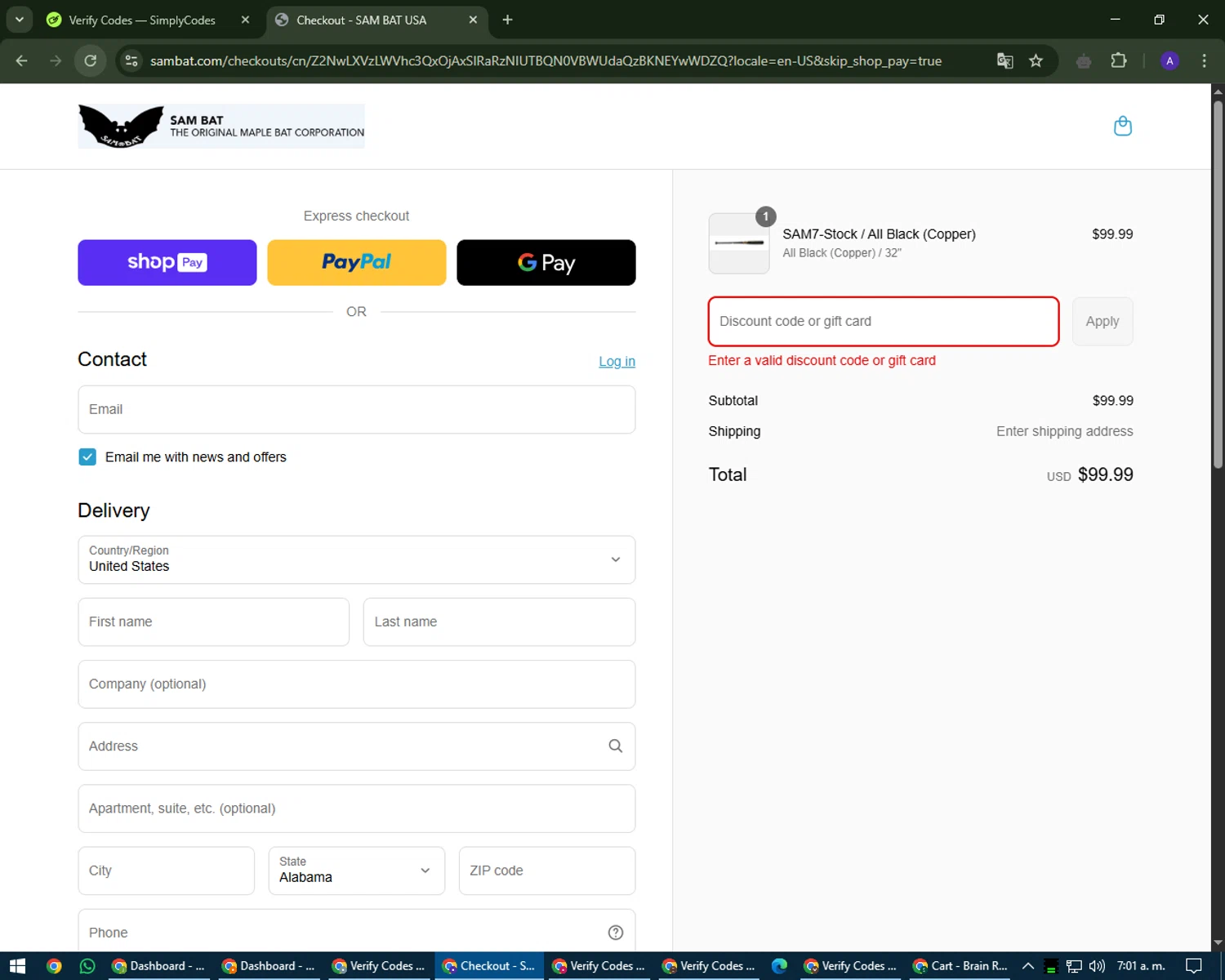Open Cart - Brain R... taskbar window
Image resolution: width=1225 pixels, height=980 pixels.
click(x=960, y=966)
